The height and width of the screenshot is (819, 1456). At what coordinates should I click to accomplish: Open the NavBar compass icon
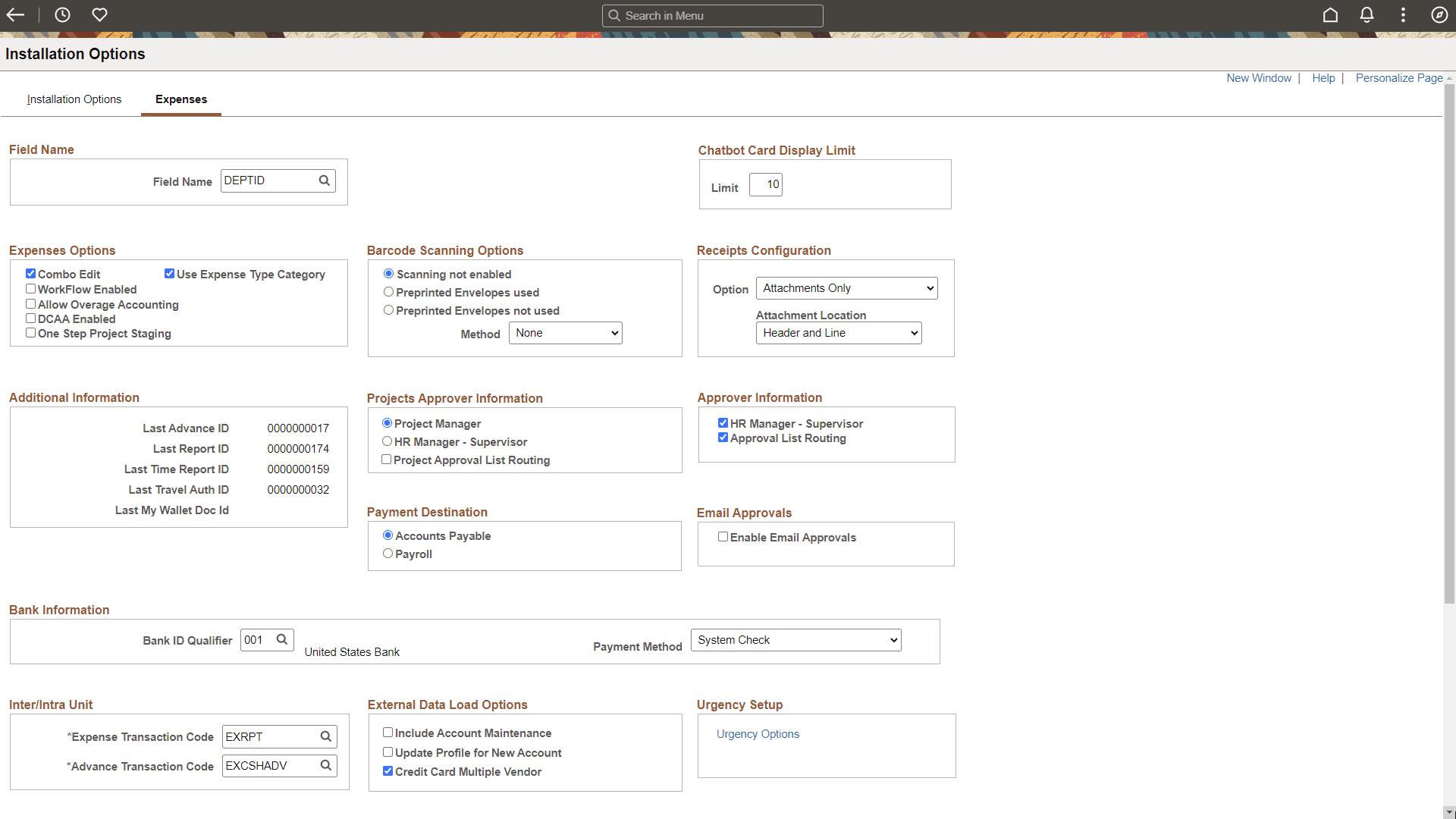click(1439, 14)
